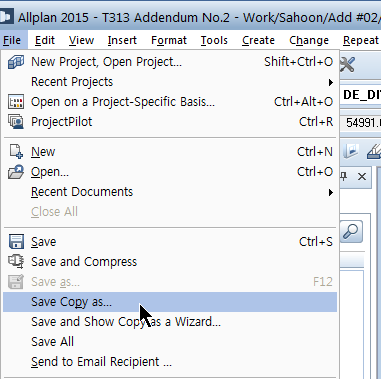Open the Format menu
The image size is (381, 379).
tap(169, 40)
